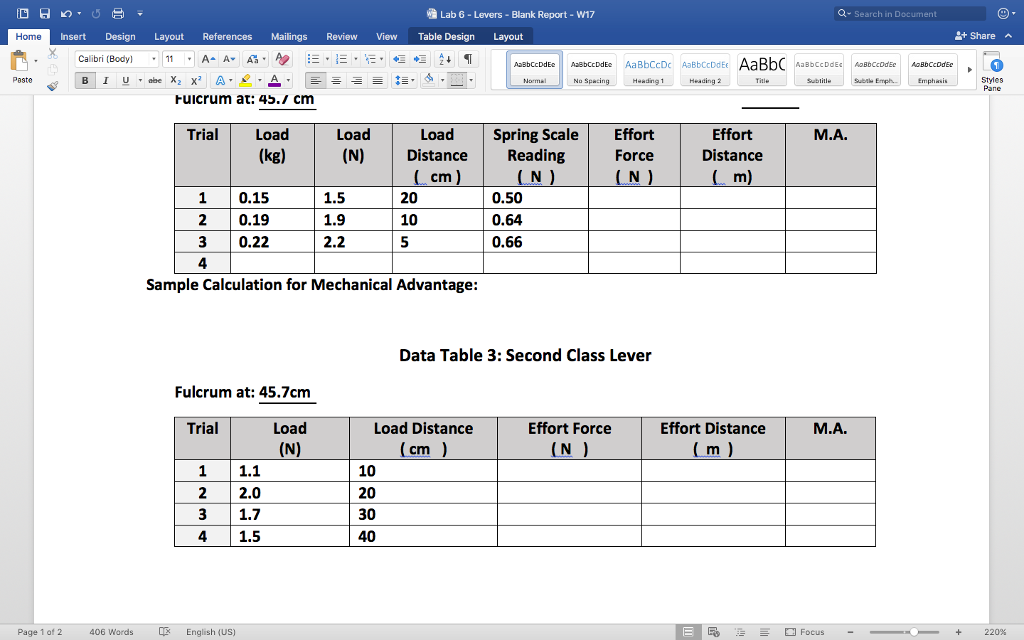The height and width of the screenshot is (640, 1024).
Task: Toggle bold formatting in the ribbon
Action: click(x=84, y=80)
